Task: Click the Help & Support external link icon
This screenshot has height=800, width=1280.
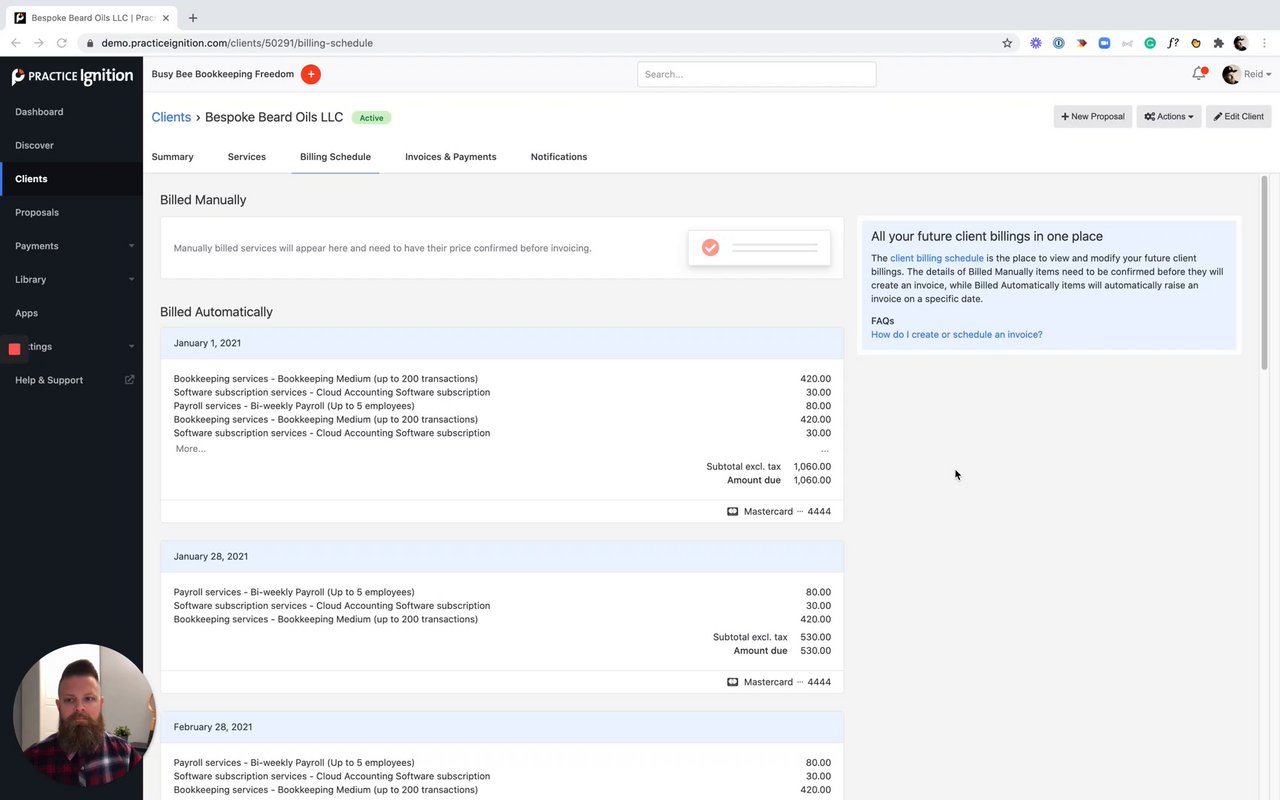Action: coord(129,380)
